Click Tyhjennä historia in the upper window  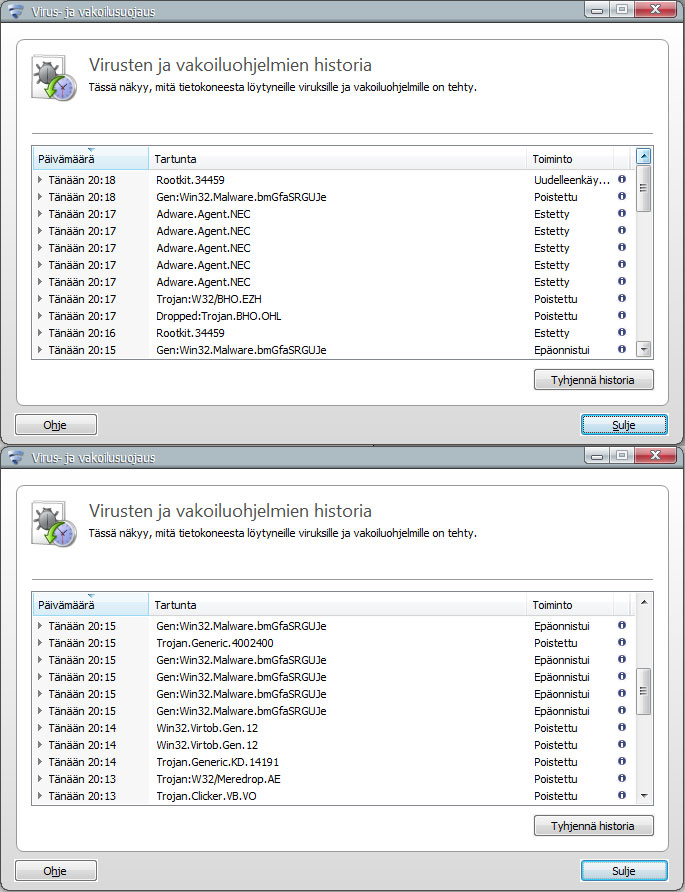click(x=593, y=380)
